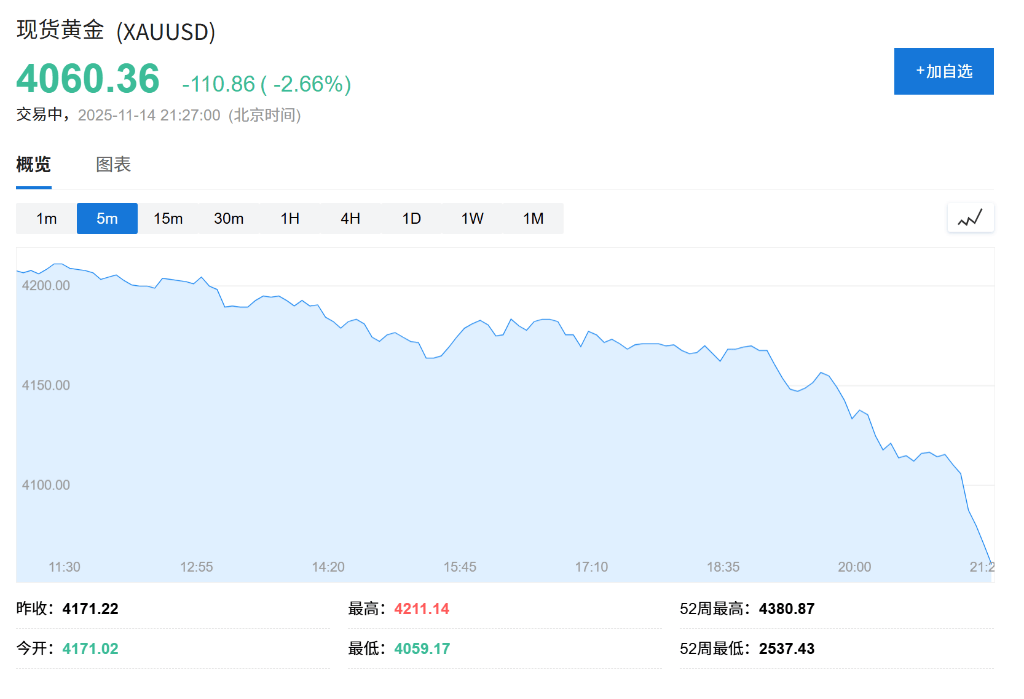Add gold to watchlist with +加自选

pyautogui.click(x=943, y=71)
